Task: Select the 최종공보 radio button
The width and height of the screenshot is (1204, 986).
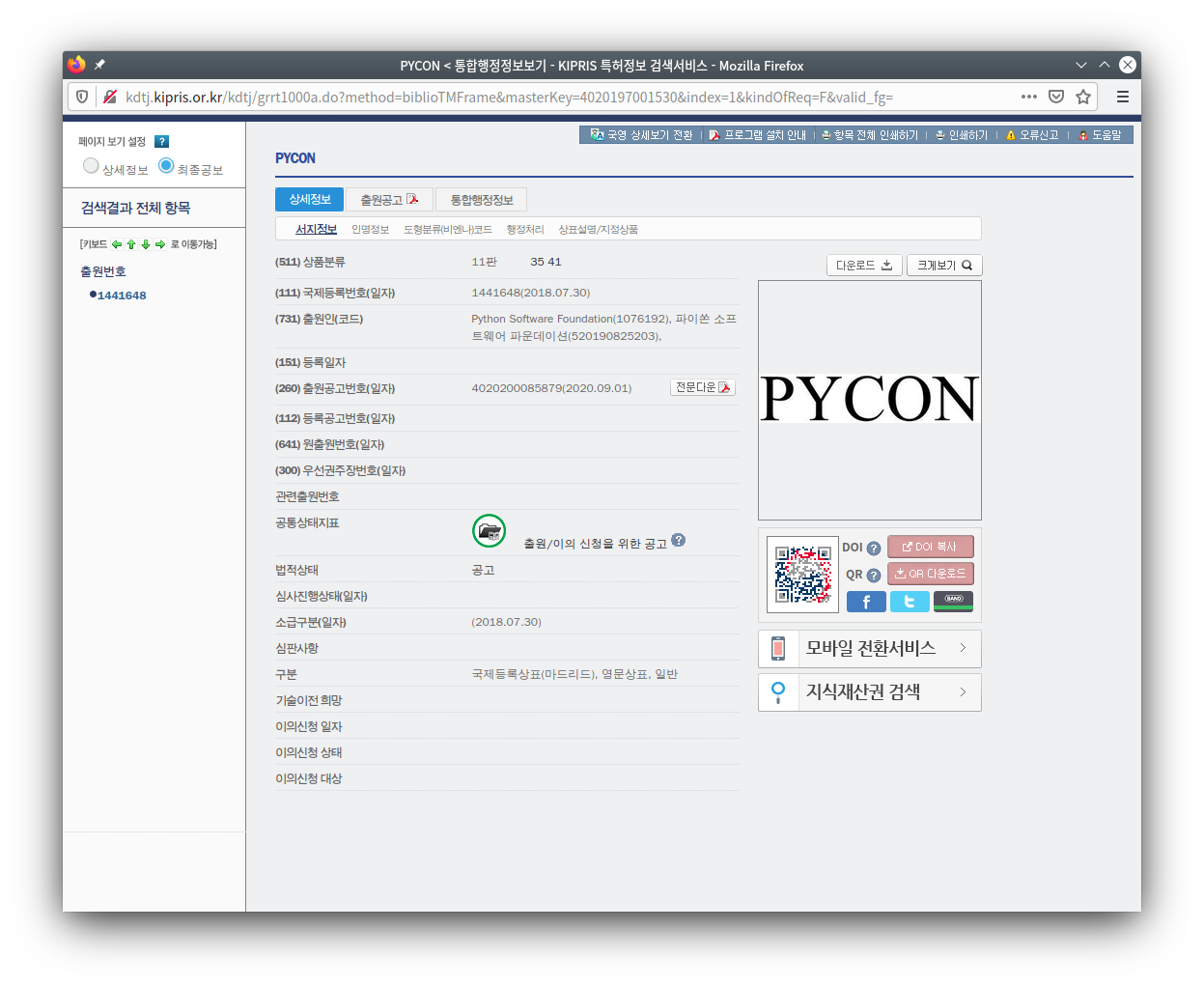Action: pos(166,166)
